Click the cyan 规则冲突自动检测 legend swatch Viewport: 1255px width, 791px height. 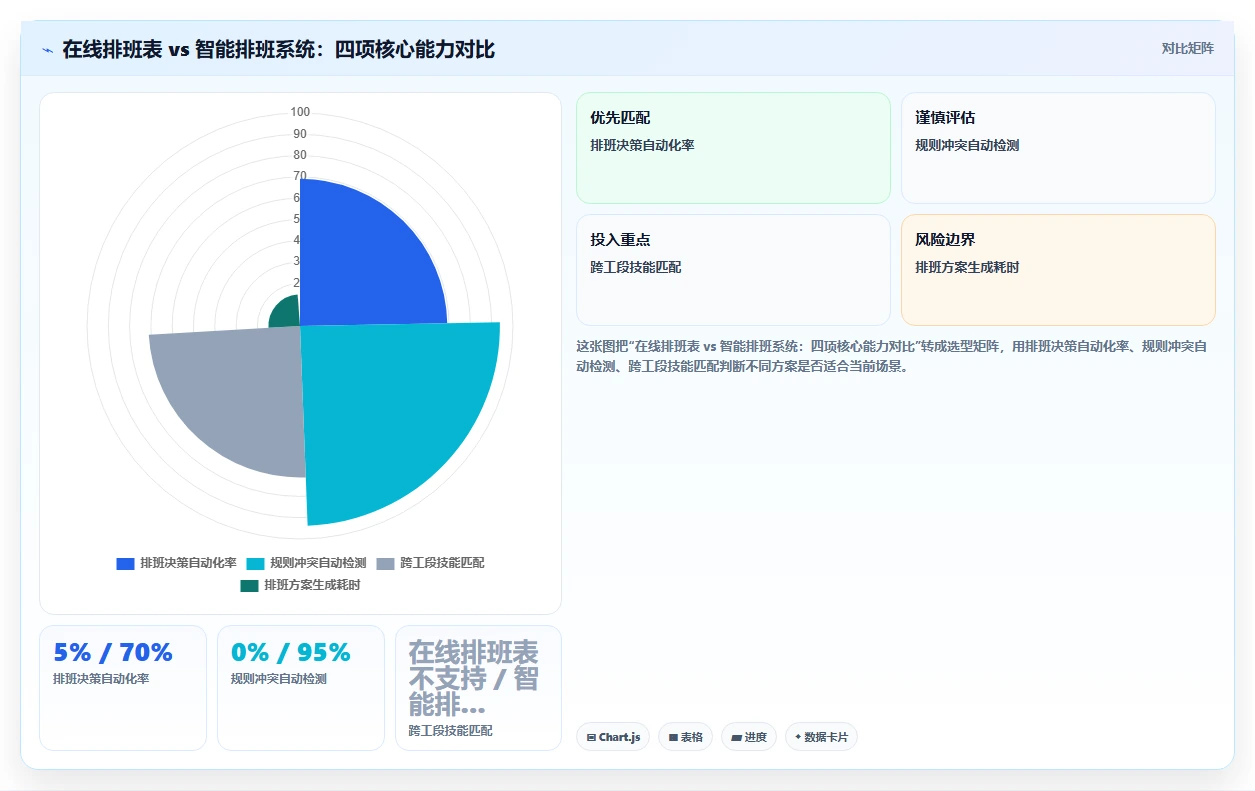point(255,564)
